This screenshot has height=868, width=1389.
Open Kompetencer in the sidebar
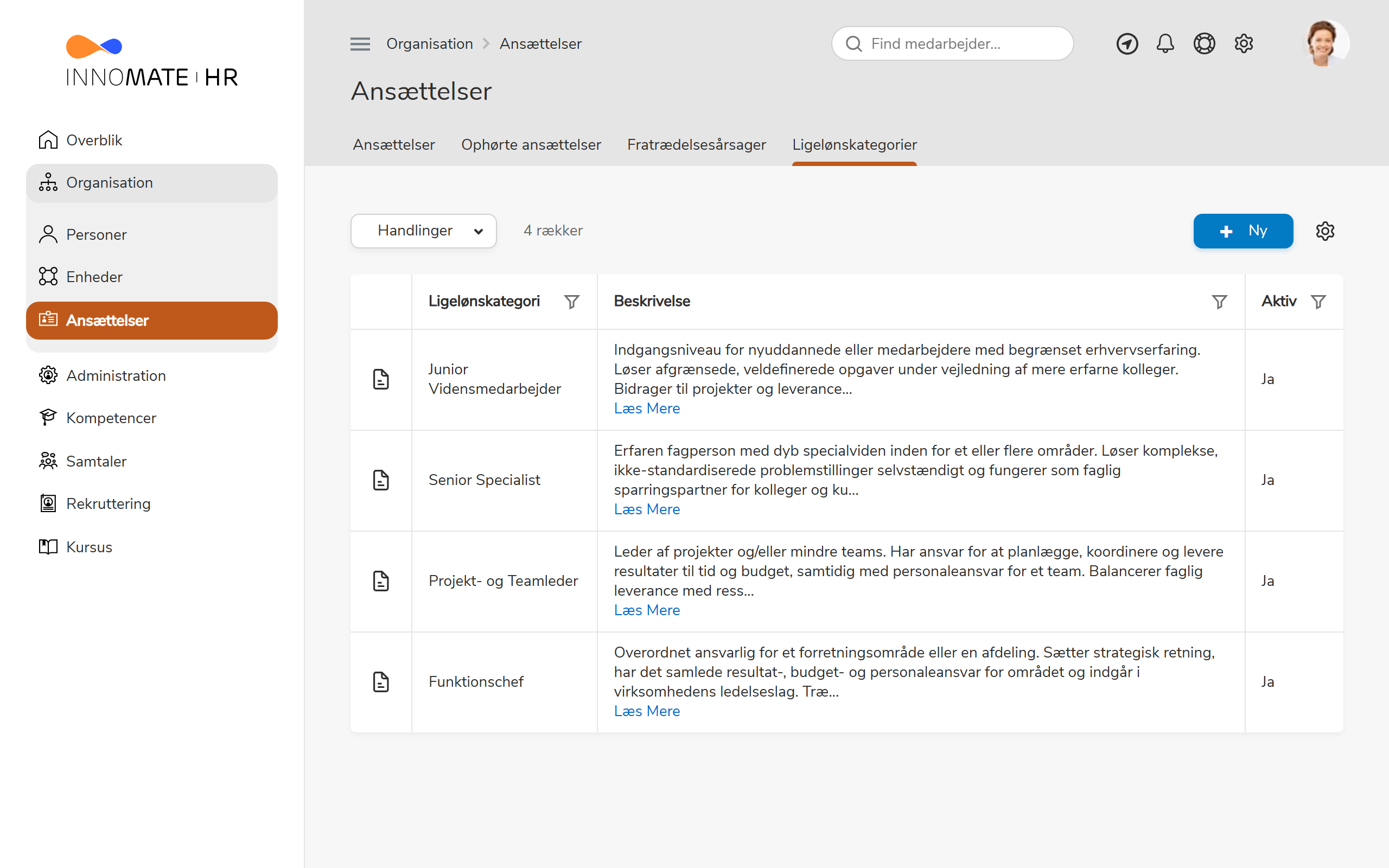[111, 418]
